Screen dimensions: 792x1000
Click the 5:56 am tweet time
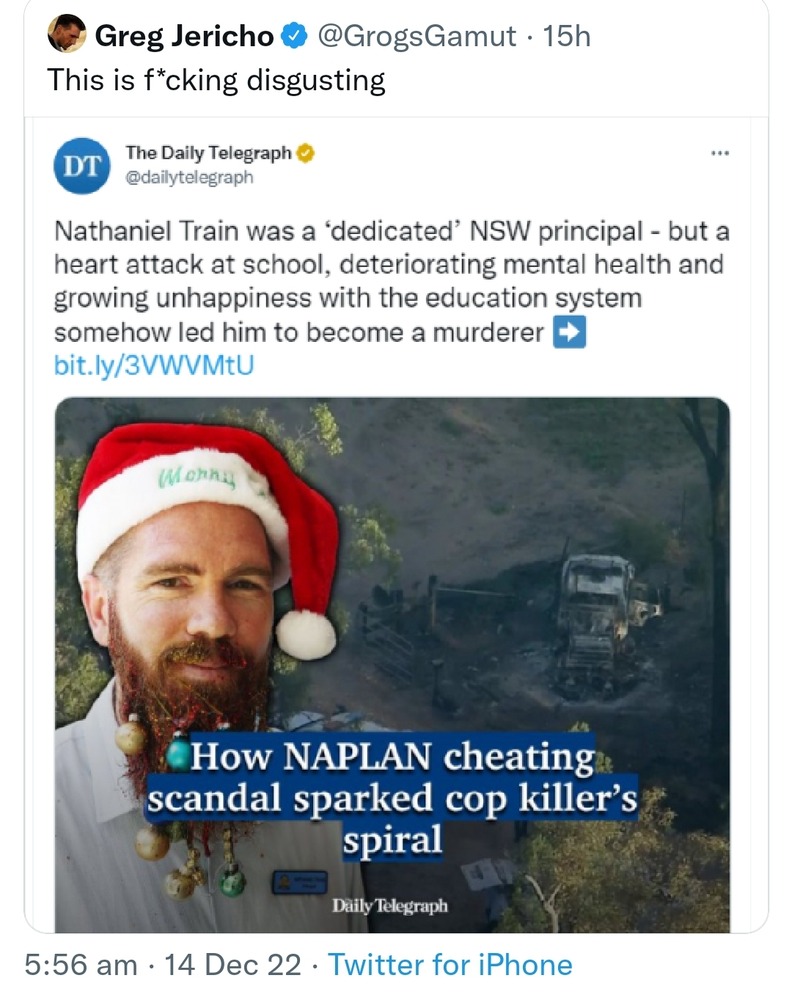point(81,965)
